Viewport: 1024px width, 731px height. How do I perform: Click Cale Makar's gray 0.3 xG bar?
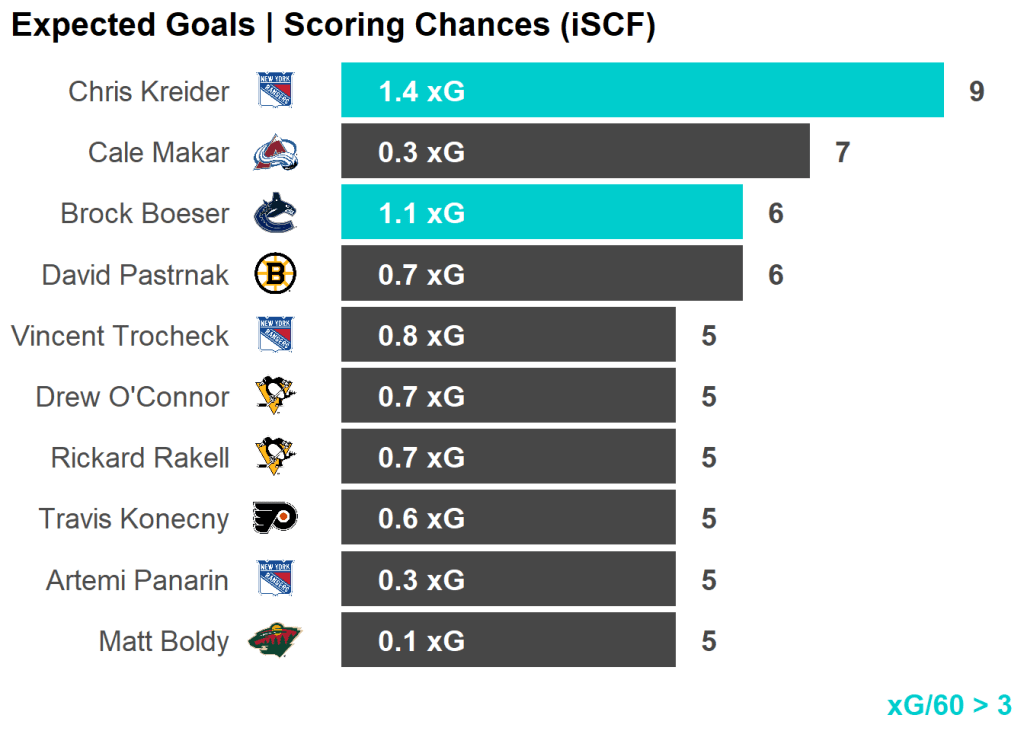point(575,152)
